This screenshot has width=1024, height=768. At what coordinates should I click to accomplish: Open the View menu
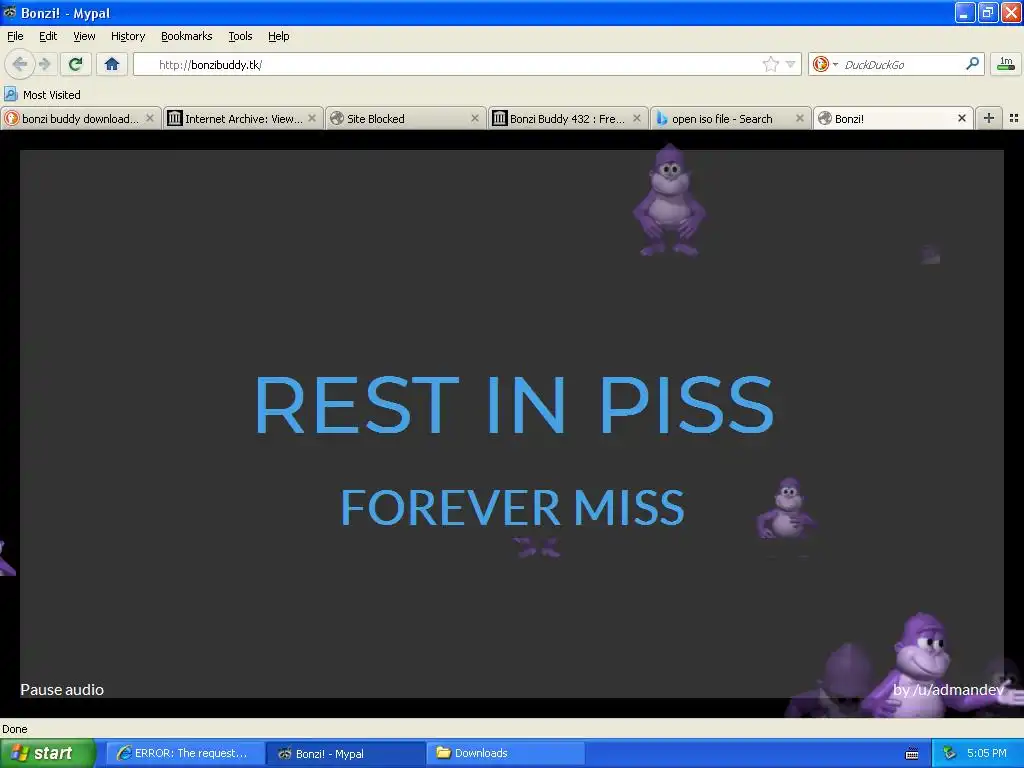point(84,36)
